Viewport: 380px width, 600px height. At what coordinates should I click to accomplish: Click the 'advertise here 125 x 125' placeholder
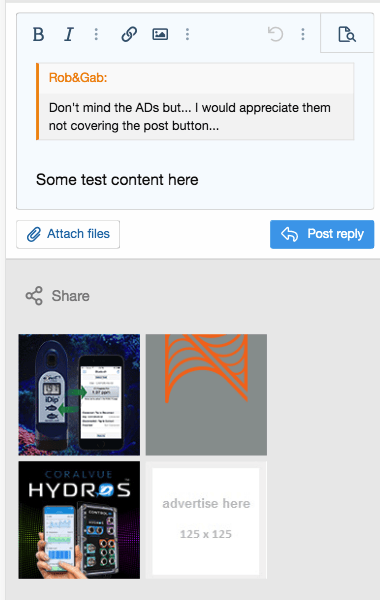[x=206, y=520]
